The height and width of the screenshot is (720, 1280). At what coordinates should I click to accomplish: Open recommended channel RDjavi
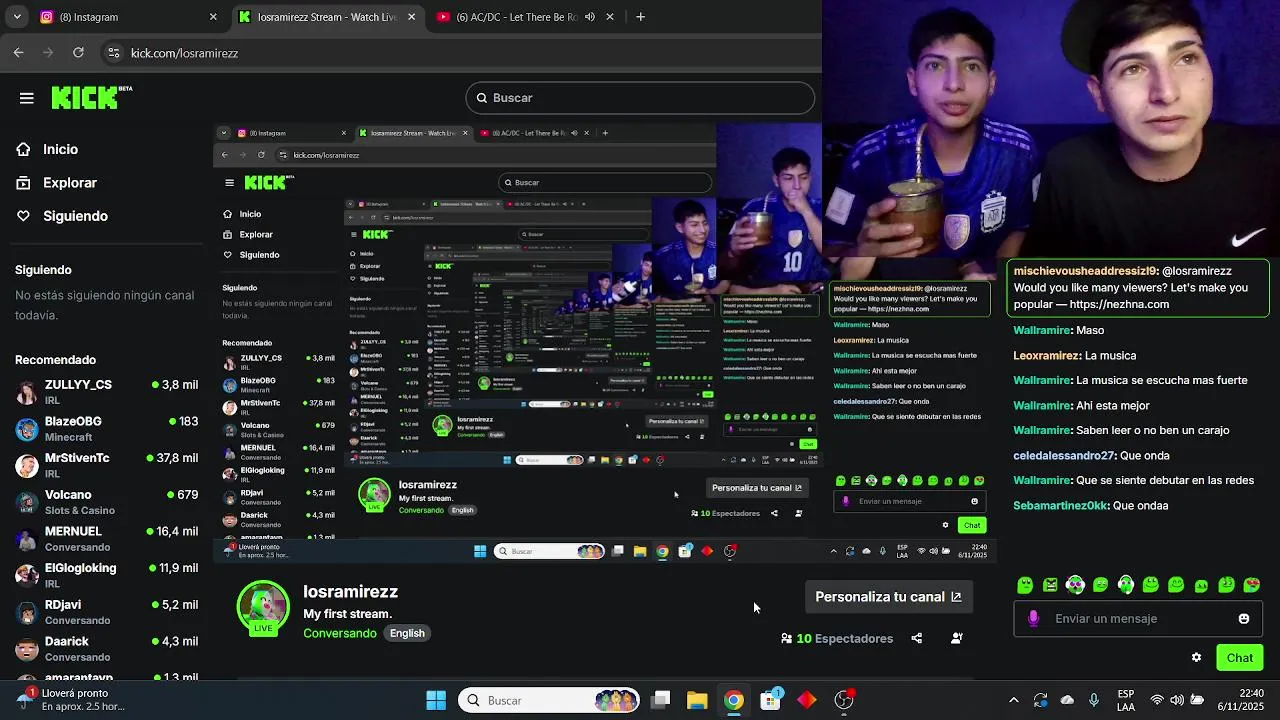point(106,612)
